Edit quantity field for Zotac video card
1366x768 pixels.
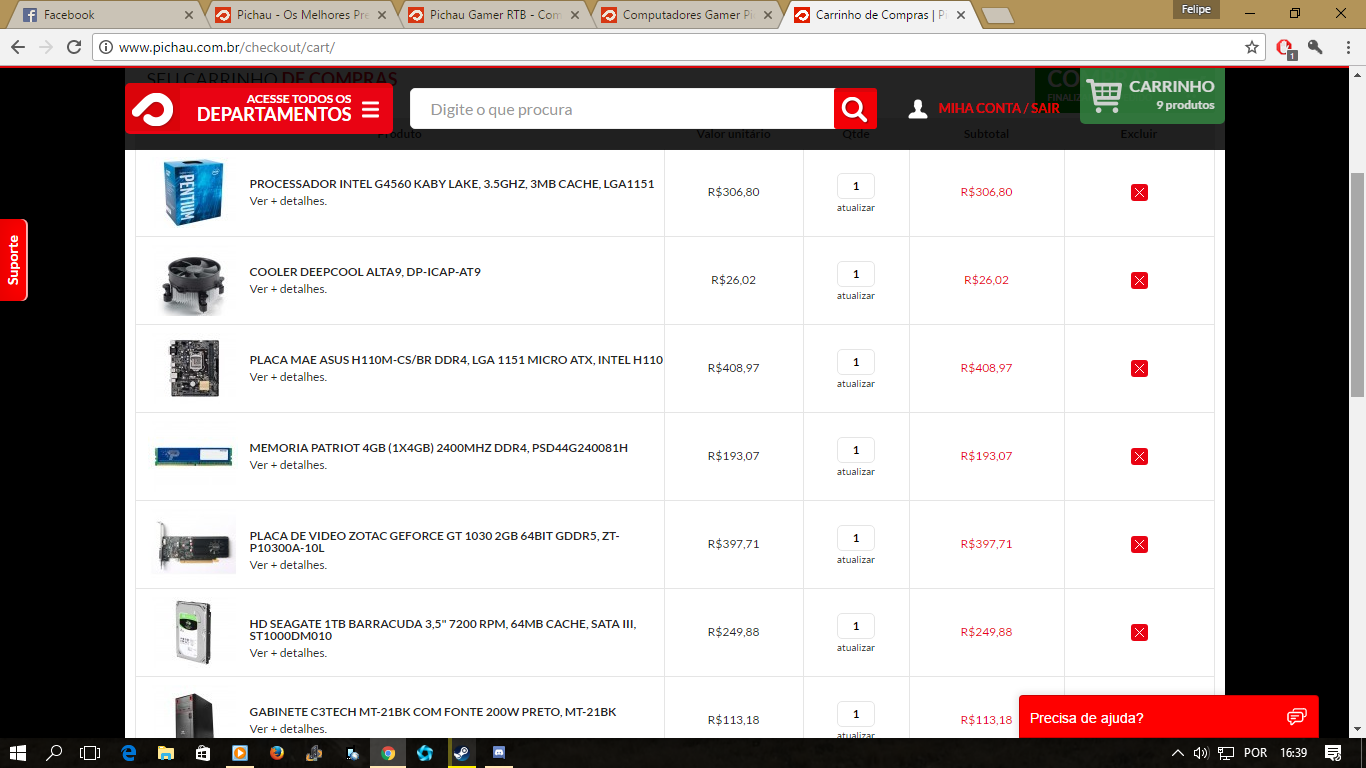[x=856, y=538]
